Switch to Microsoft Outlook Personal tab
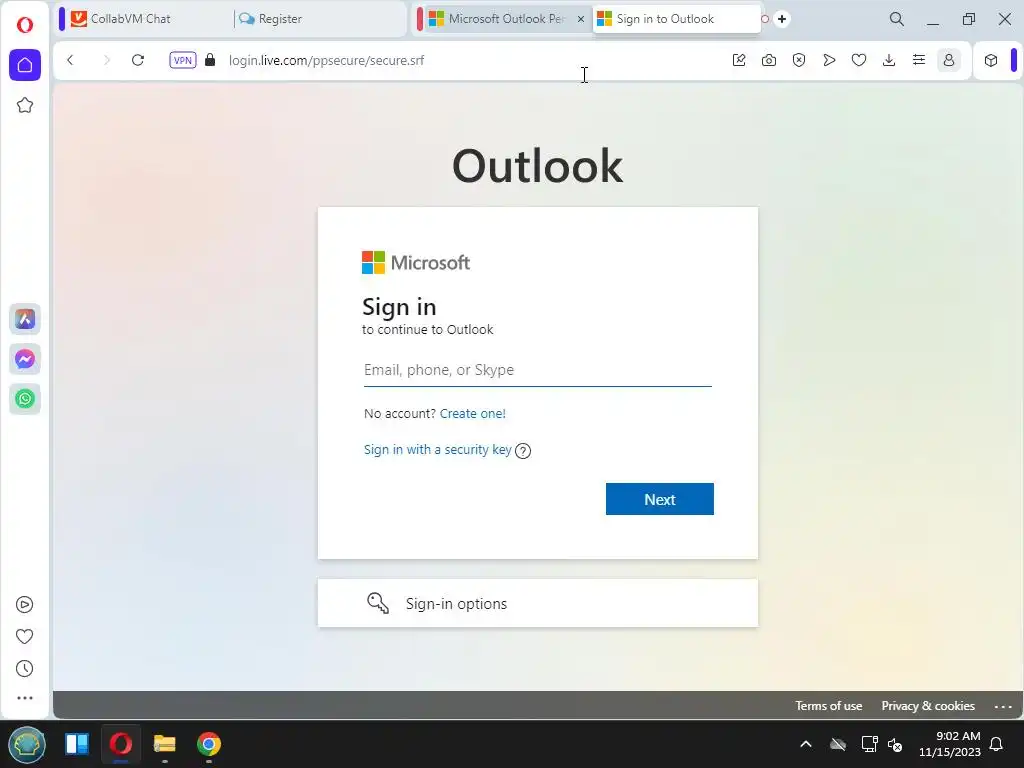The height and width of the screenshot is (768, 1024). (498, 19)
